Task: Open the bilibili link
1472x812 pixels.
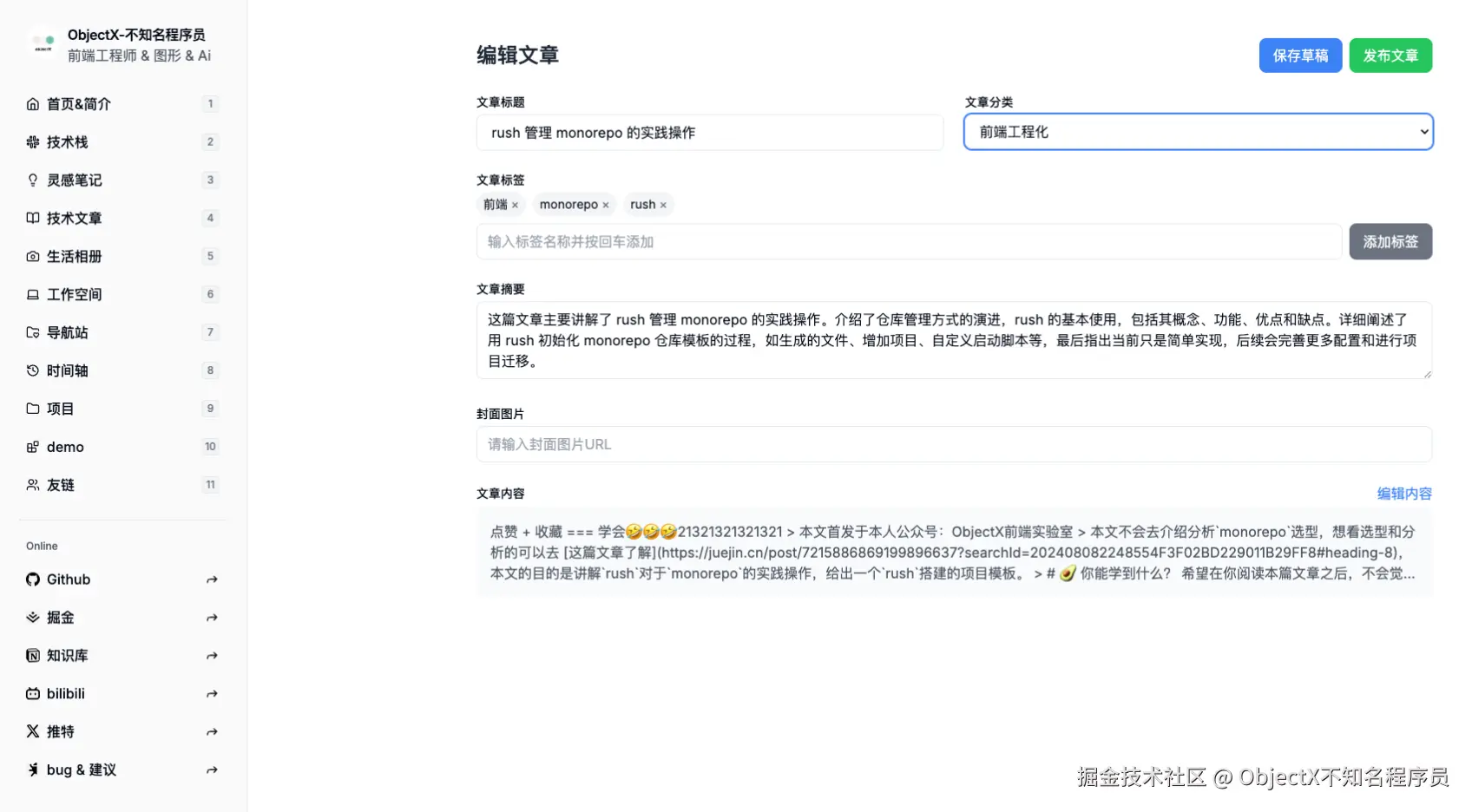Action: (x=122, y=694)
